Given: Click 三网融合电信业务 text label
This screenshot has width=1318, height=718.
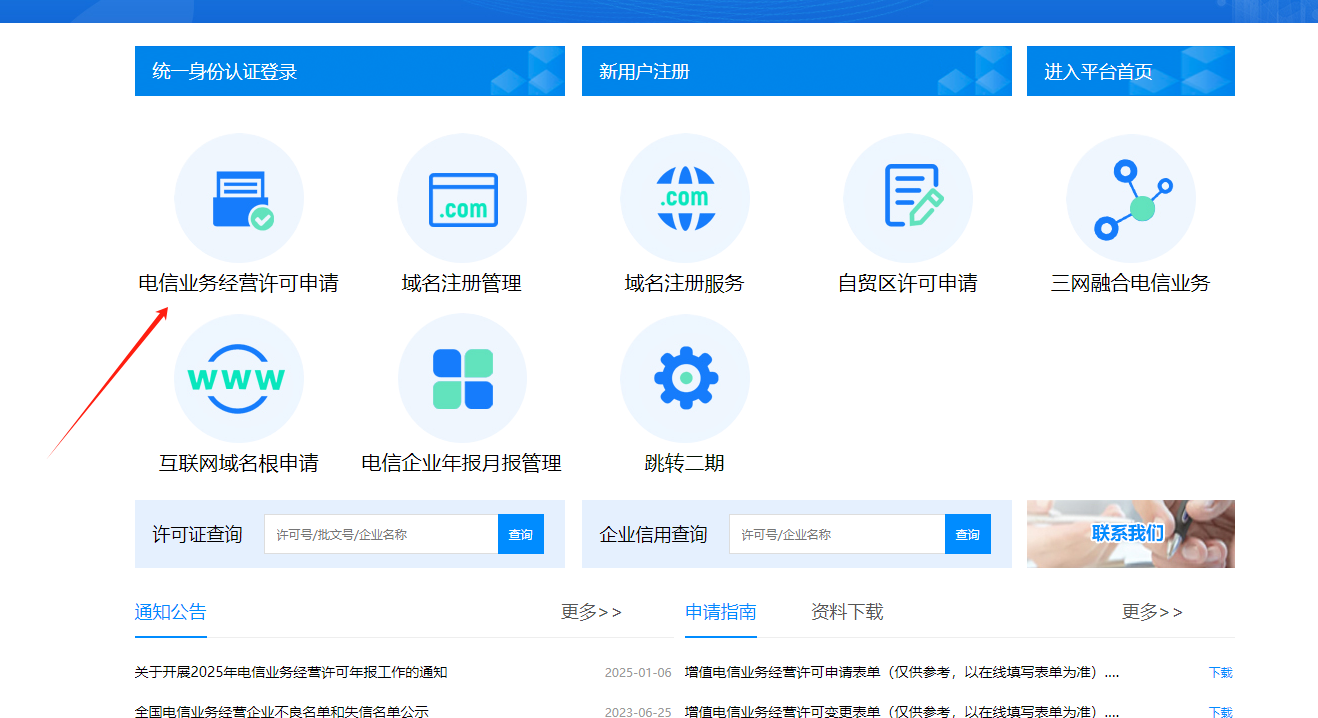Looking at the screenshot, I should pos(1131,284).
